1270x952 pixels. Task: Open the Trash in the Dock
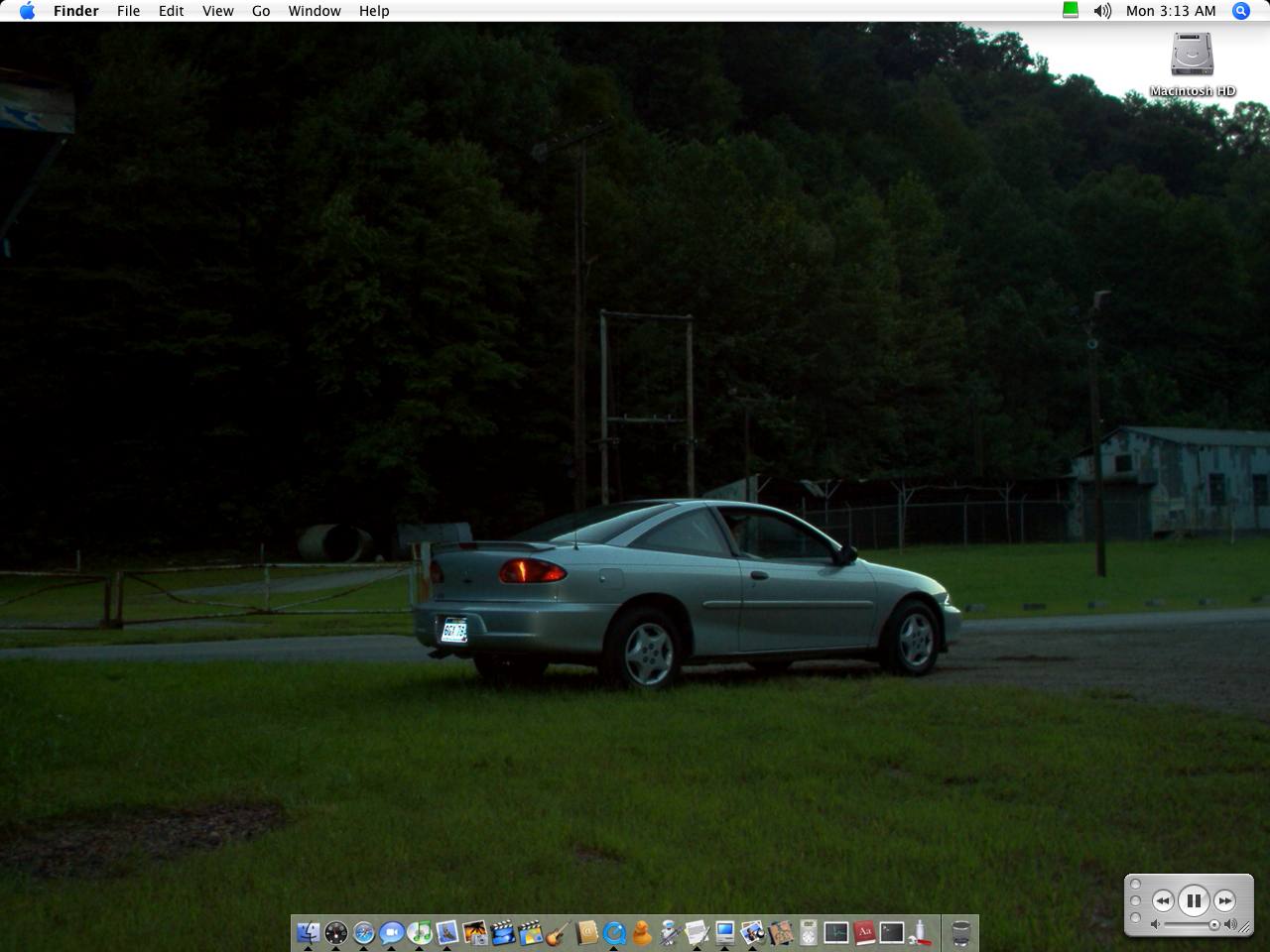pos(959,933)
